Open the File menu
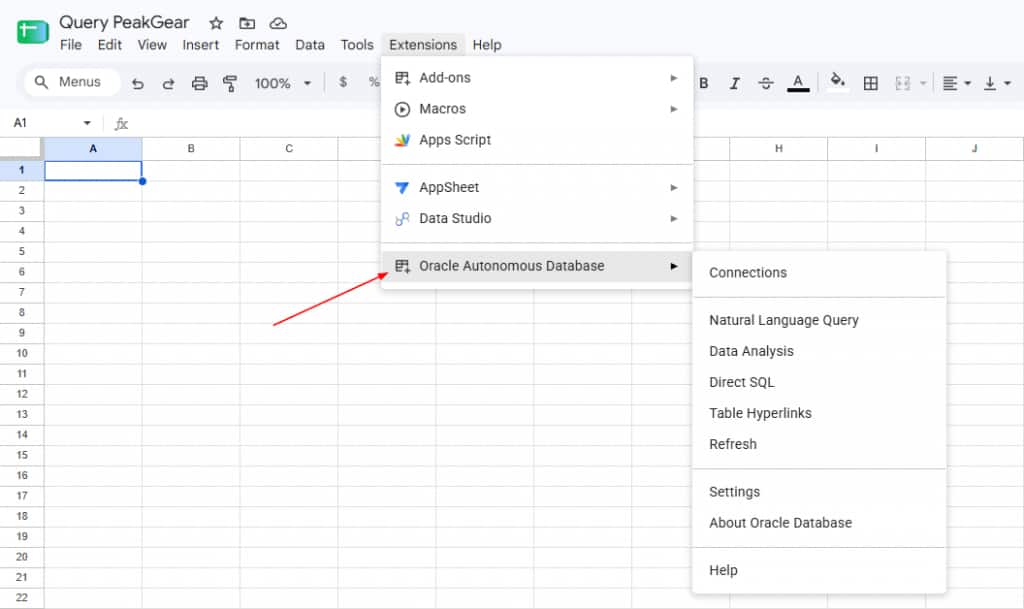Image resolution: width=1024 pixels, height=609 pixels. 71,45
